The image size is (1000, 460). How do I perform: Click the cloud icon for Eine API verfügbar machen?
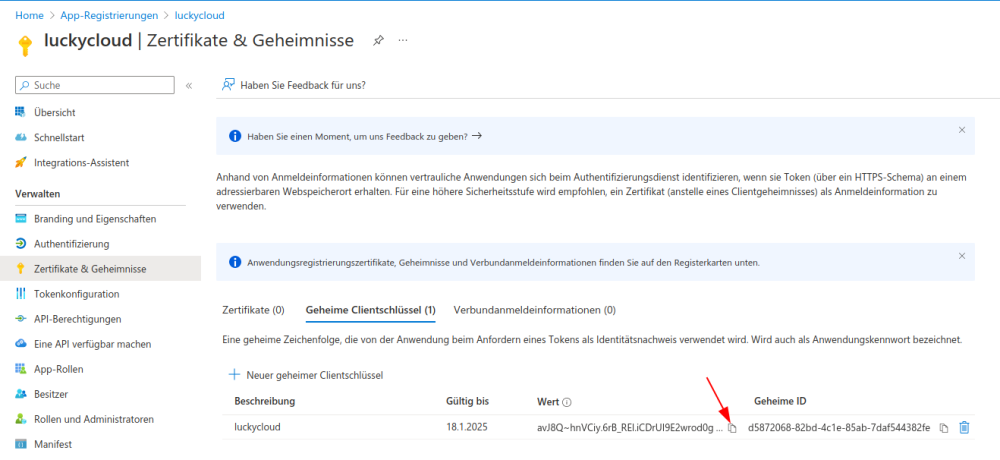tap(20, 344)
